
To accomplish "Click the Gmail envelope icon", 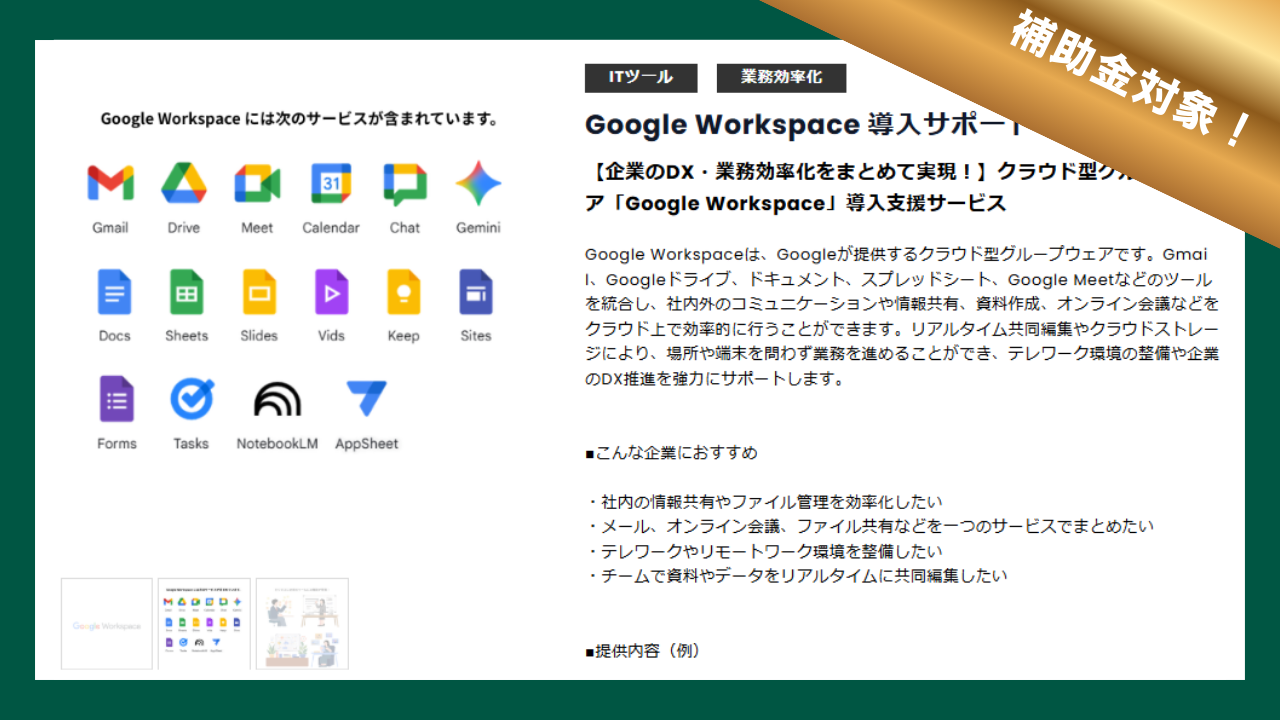I will (110, 183).
